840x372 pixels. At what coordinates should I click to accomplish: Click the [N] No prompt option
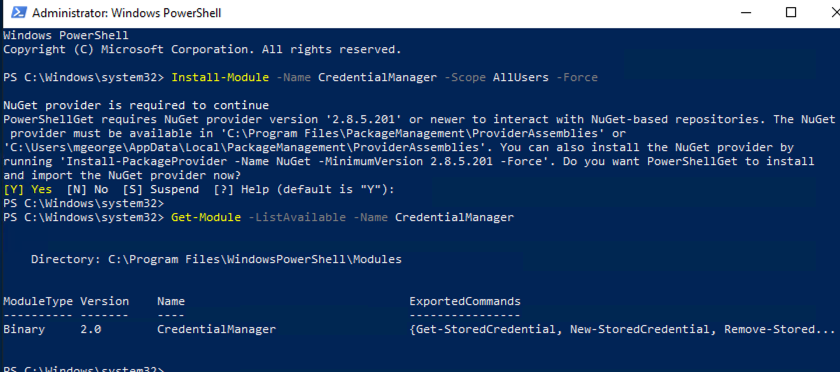(87, 190)
